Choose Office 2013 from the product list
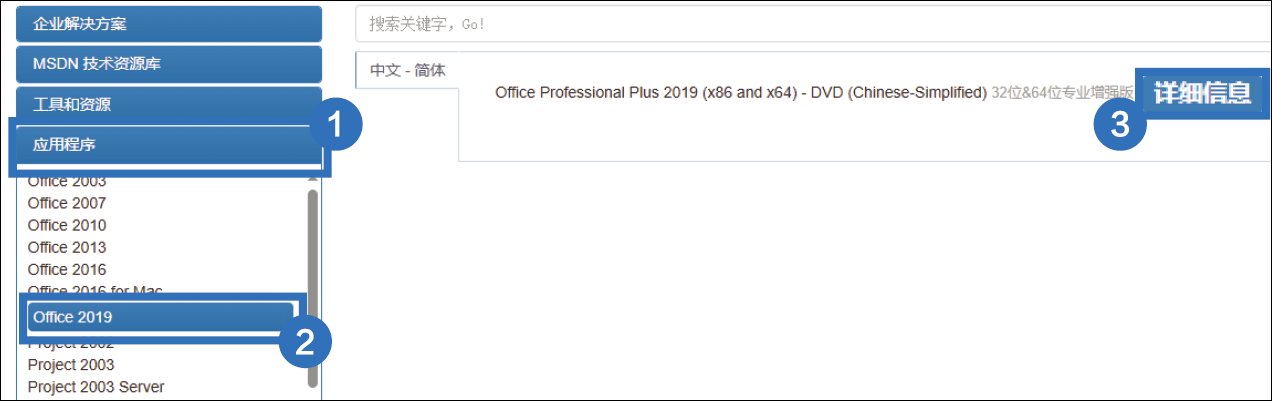The image size is (1272, 401). pyautogui.click(x=67, y=247)
